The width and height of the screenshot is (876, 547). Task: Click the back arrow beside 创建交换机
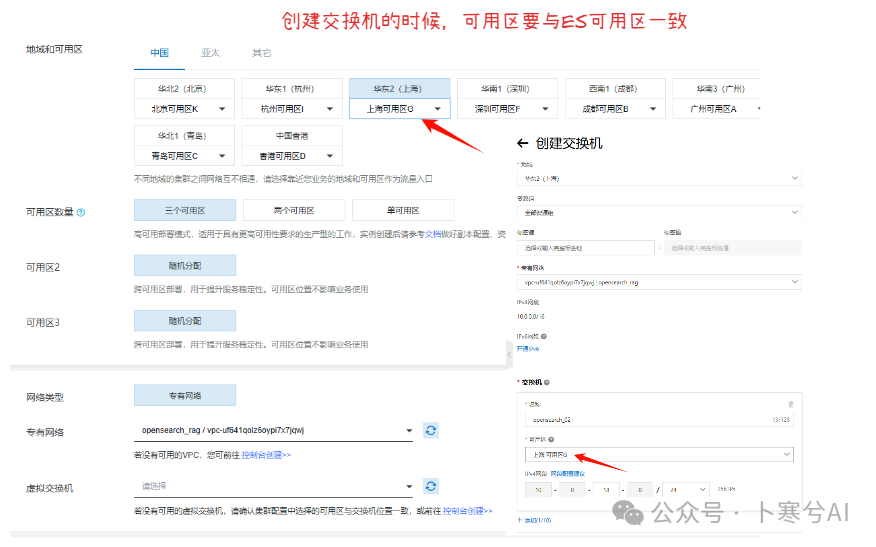coord(522,144)
